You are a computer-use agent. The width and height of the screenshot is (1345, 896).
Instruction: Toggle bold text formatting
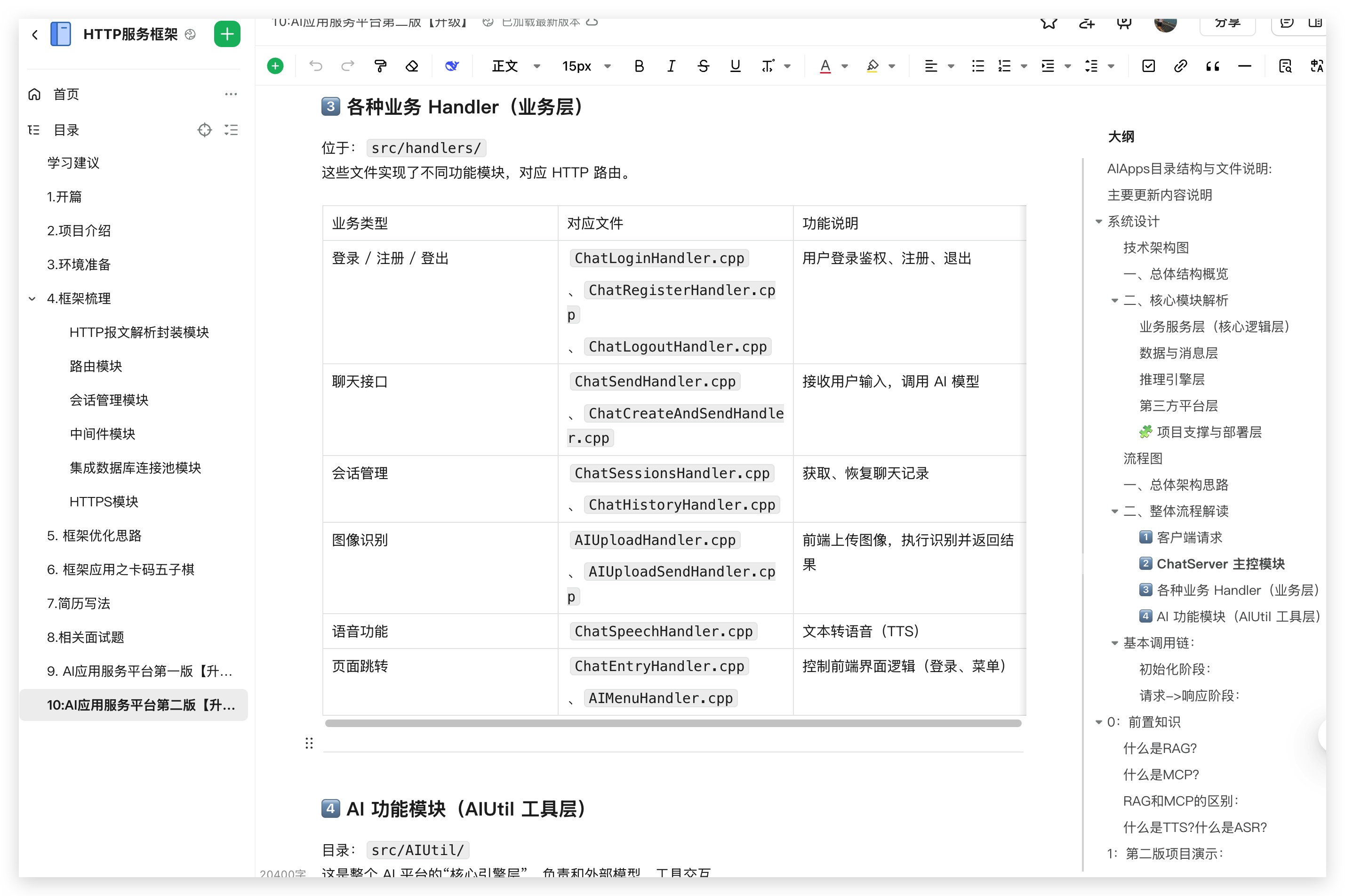click(x=639, y=66)
